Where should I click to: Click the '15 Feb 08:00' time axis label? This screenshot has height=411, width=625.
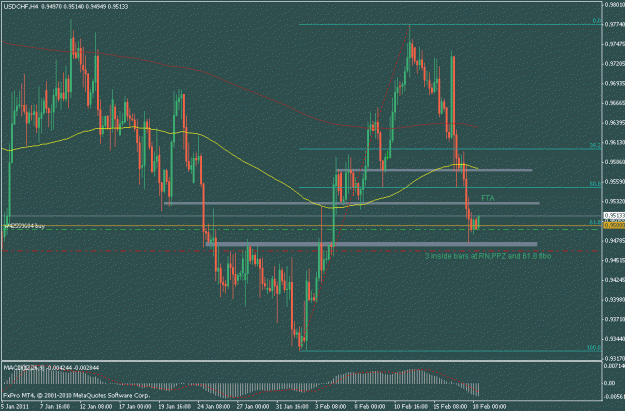[x=450, y=407]
